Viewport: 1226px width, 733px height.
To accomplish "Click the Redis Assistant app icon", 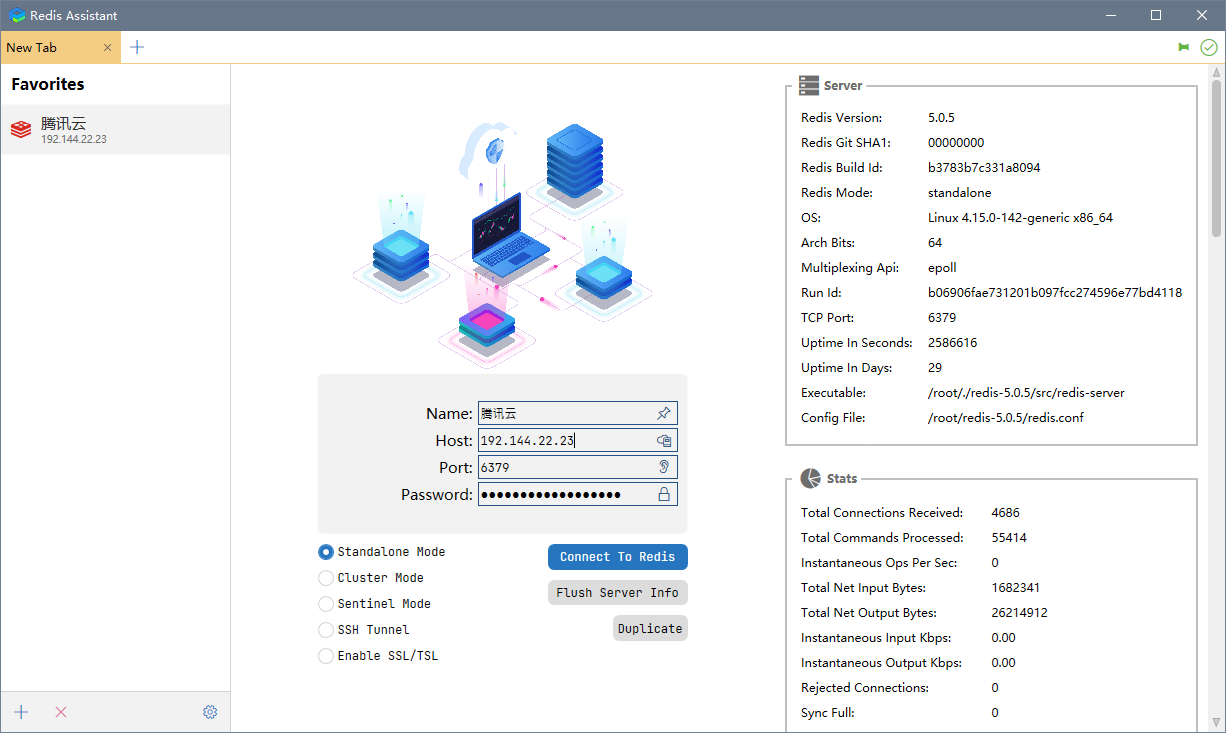I will [17, 15].
